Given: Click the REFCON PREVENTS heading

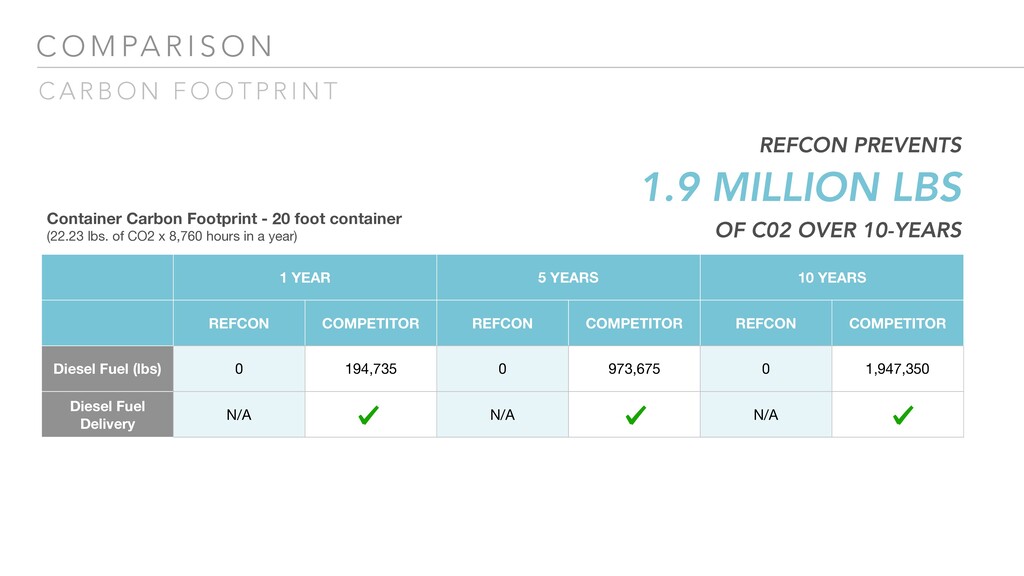Looking at the screenshot, I should 861,145.
